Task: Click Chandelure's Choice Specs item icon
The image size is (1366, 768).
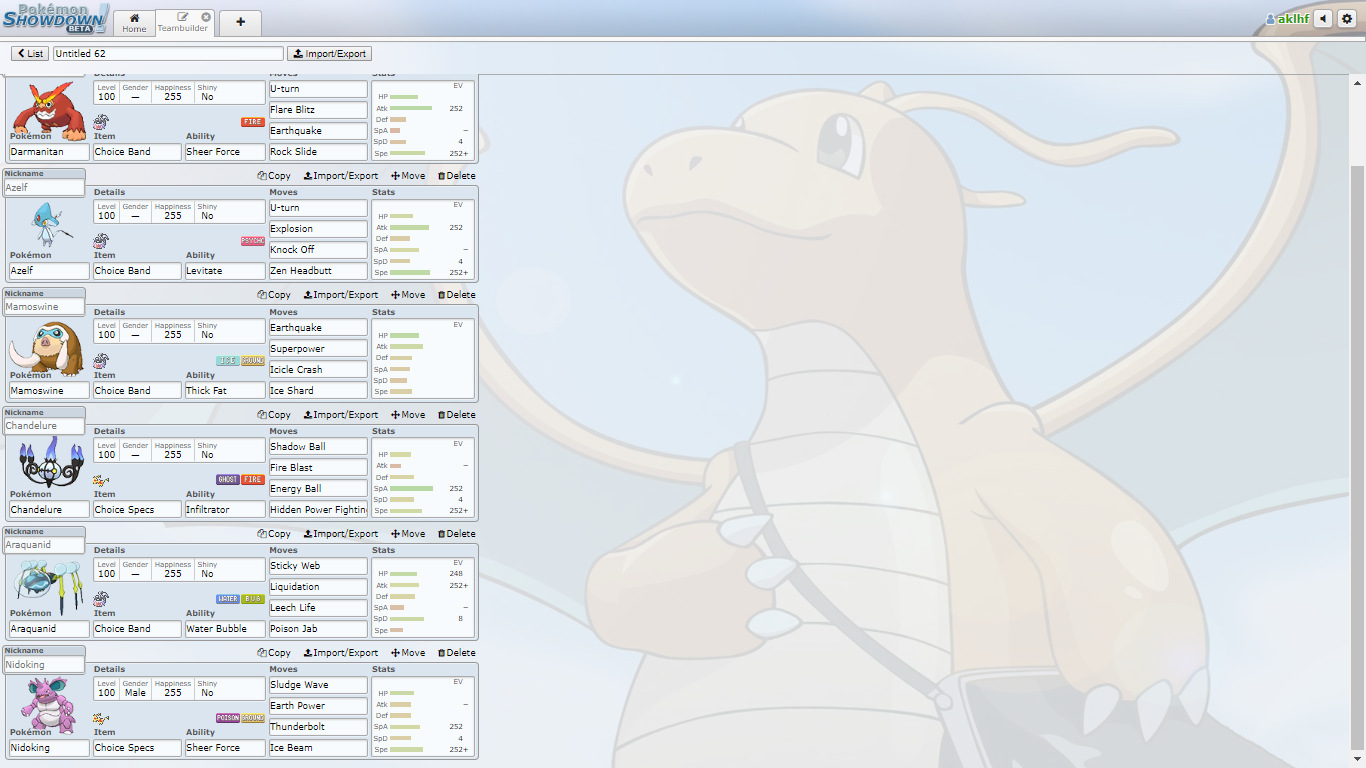Action: pyautogui.click(x=101, y=480)
